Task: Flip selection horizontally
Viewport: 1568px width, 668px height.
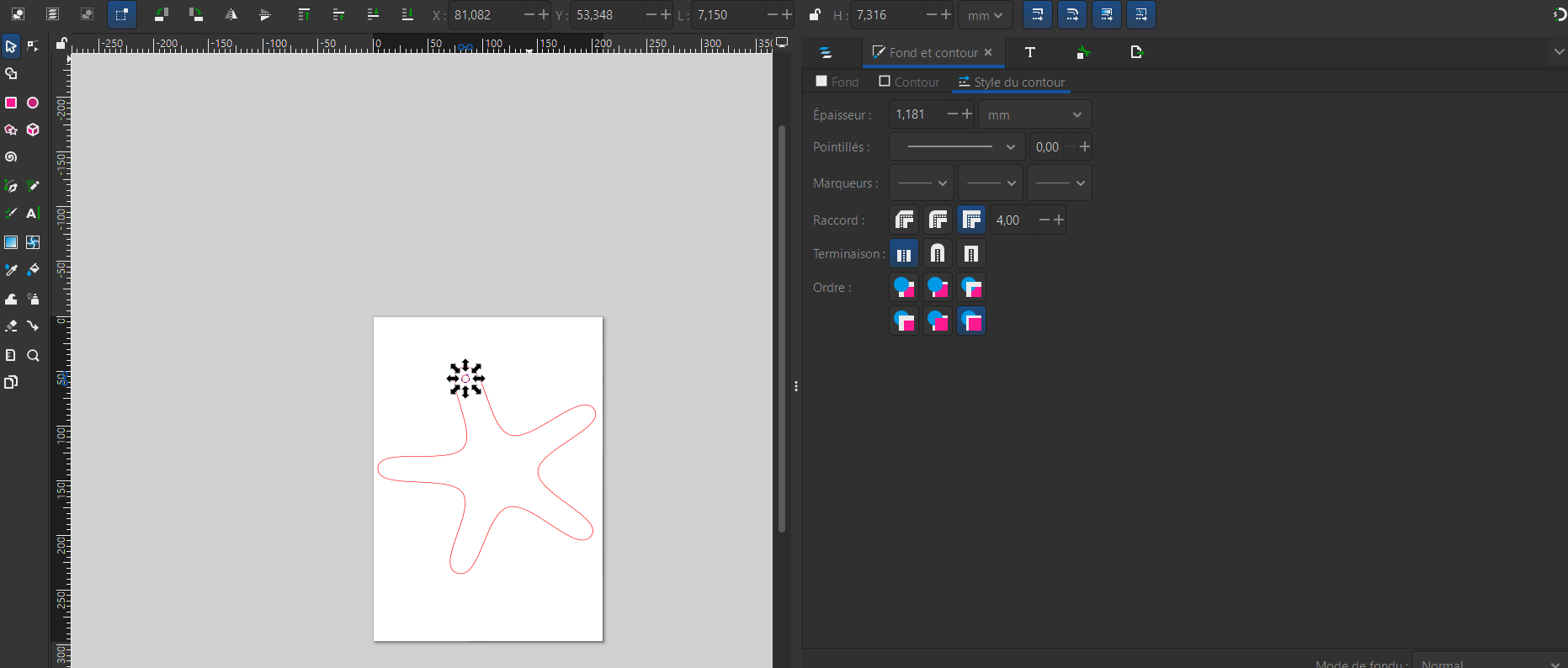Action: click(x=231, y=15)
